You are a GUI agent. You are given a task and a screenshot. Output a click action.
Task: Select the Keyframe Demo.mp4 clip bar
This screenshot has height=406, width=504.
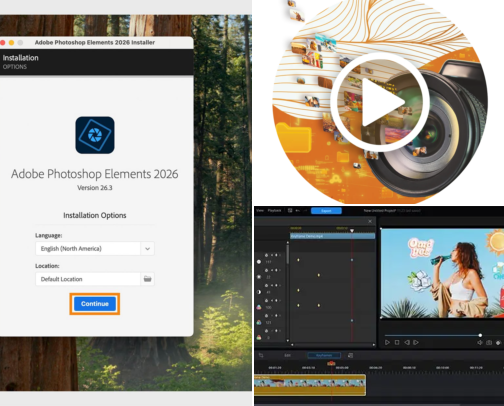332,236
